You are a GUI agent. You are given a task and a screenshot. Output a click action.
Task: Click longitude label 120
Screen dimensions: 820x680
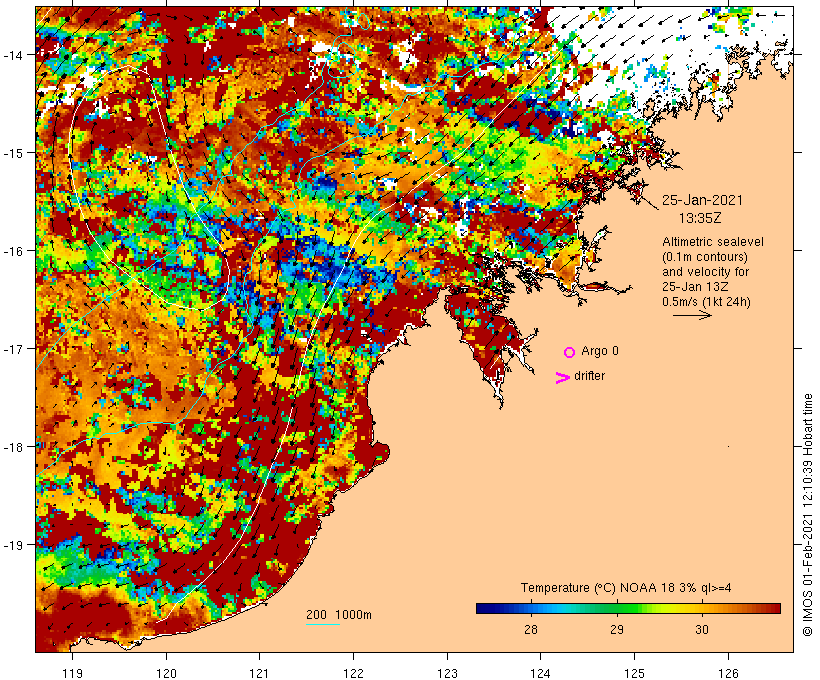[x=166, y=673]
